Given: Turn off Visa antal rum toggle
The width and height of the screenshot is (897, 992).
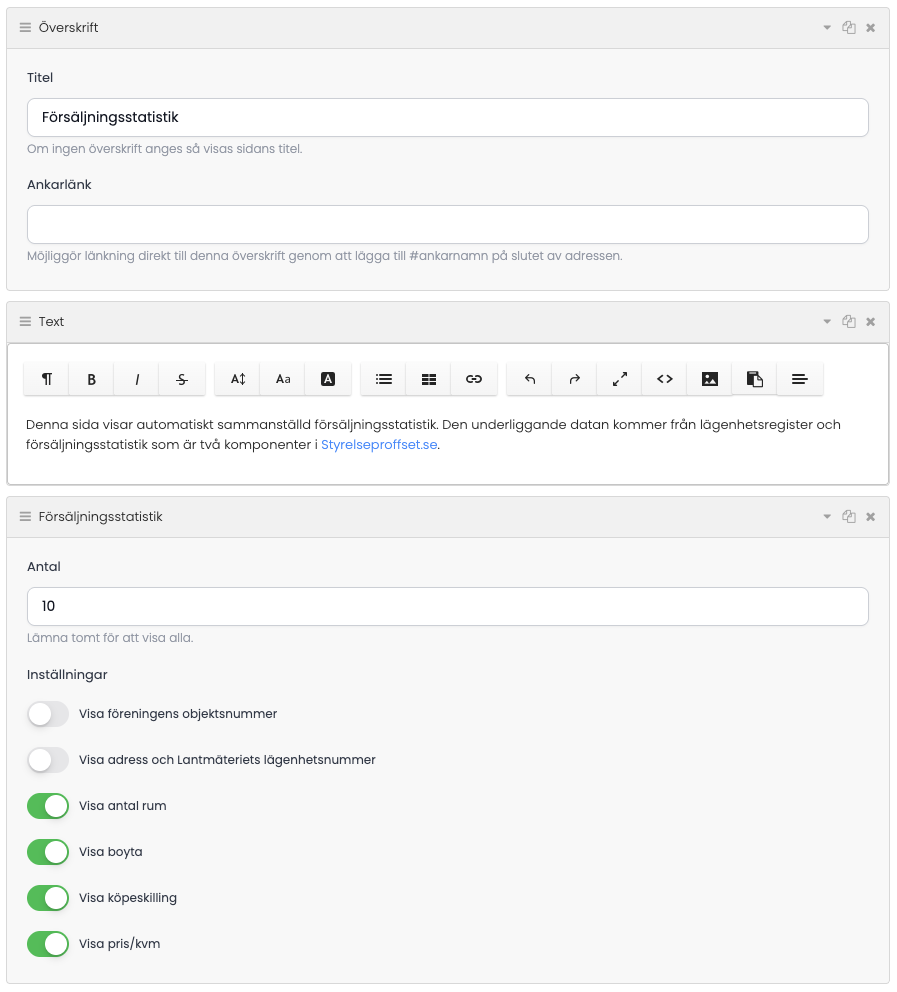Looking at the screenshot, I should pos(48,806).
